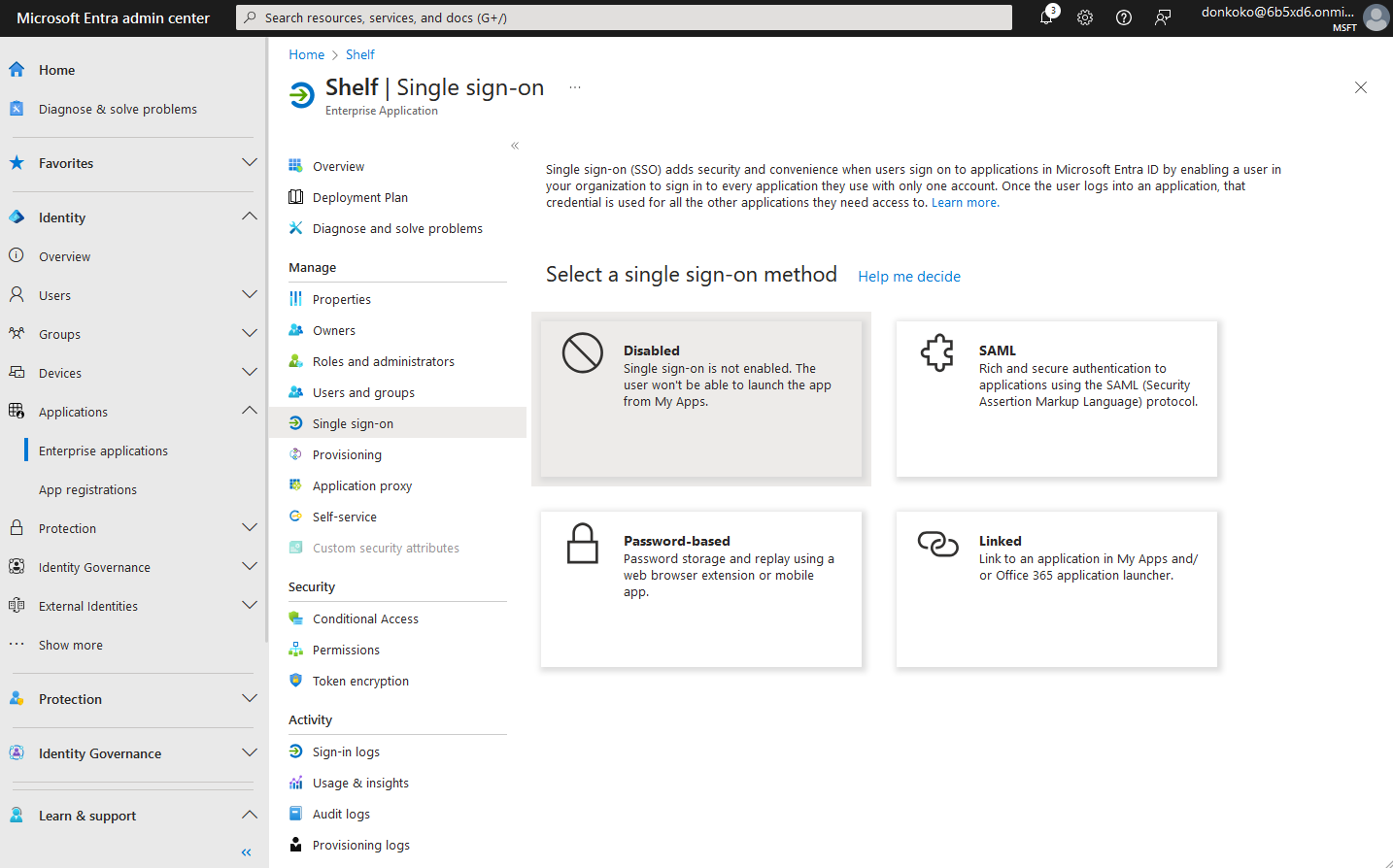This screenshot has height=868, width=1393.
Task: Select the SAML puzzle piece icon
Action: pos(937,352)
